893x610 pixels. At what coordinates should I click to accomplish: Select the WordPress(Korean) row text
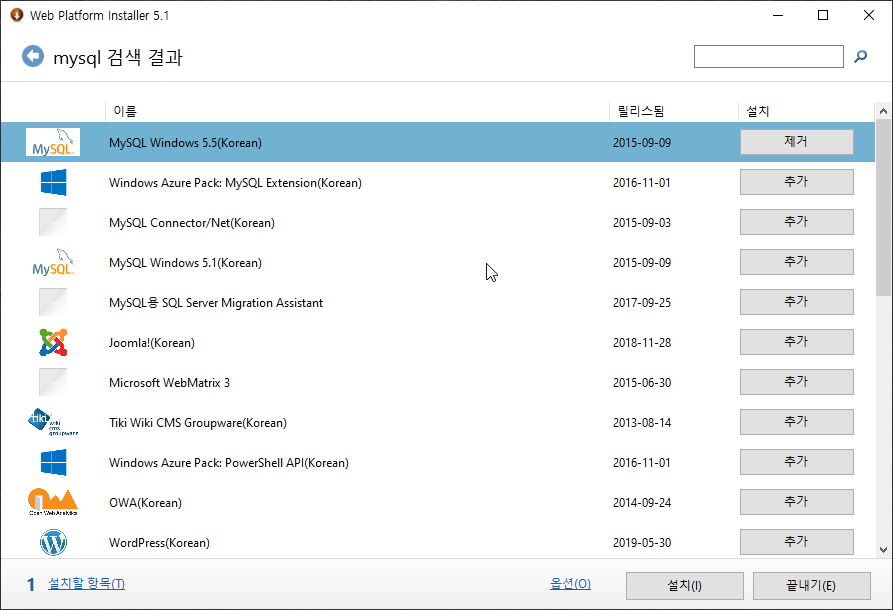159,543
